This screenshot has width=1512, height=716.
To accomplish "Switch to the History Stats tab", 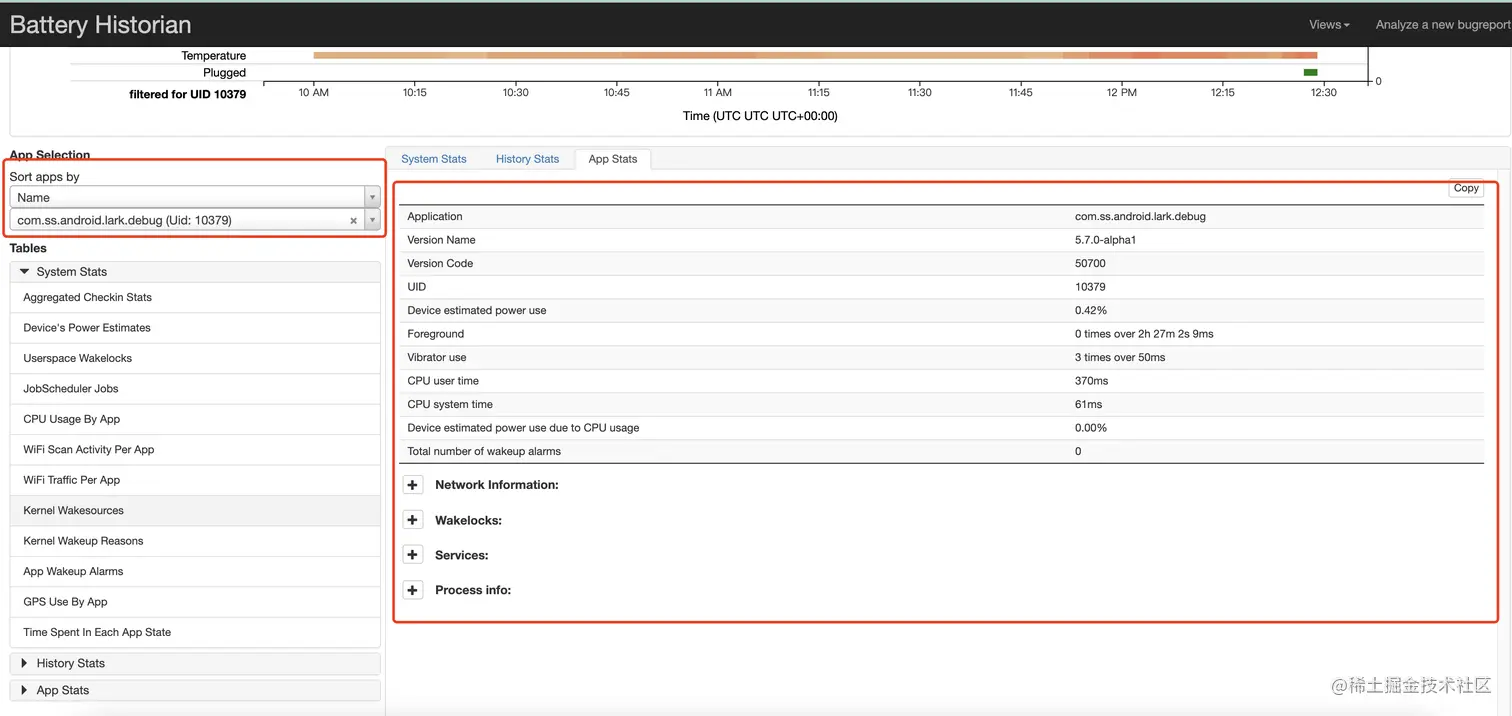I will [527, 159].
